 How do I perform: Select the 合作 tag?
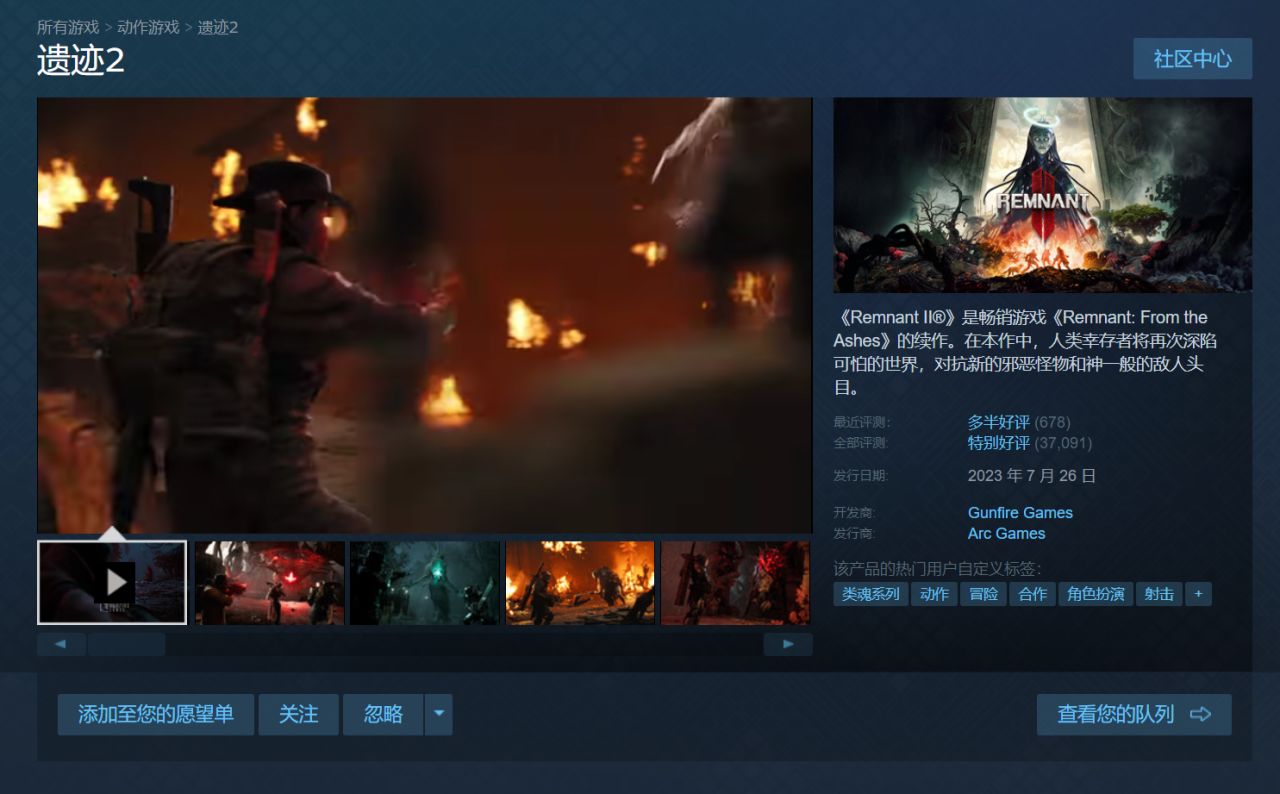coord(1032,594)
